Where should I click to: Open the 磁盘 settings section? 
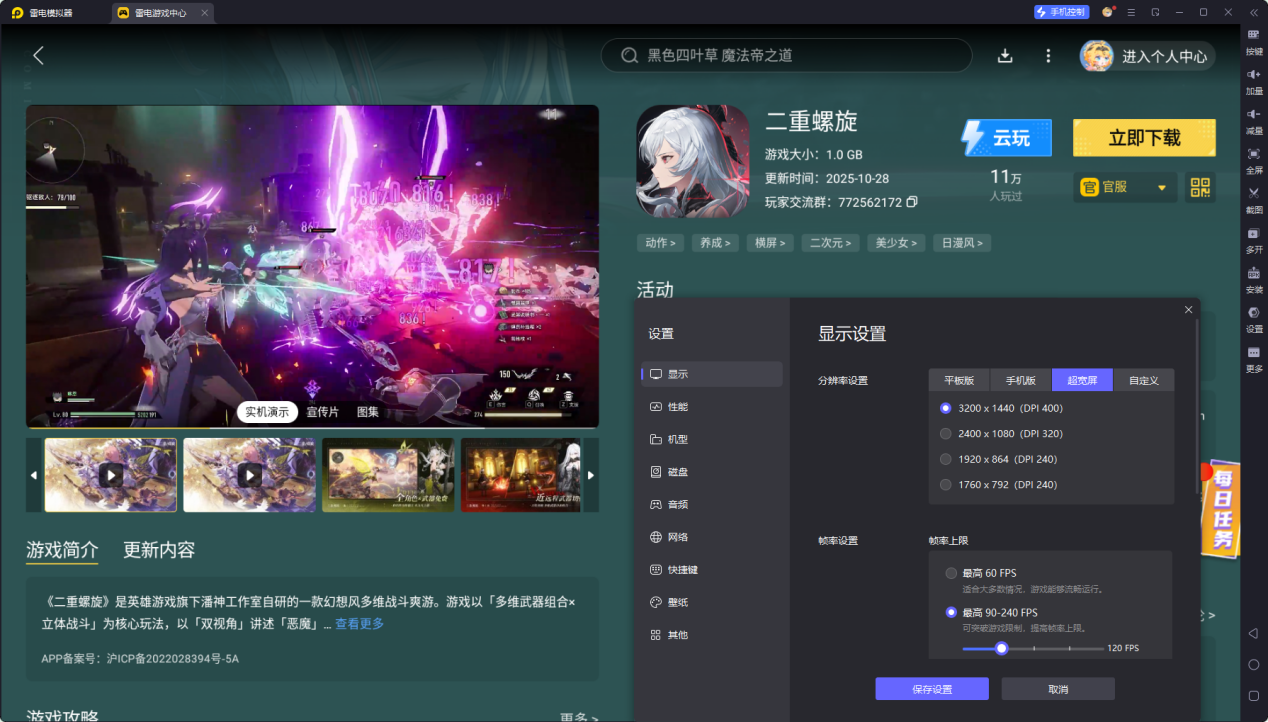point(712,472)
